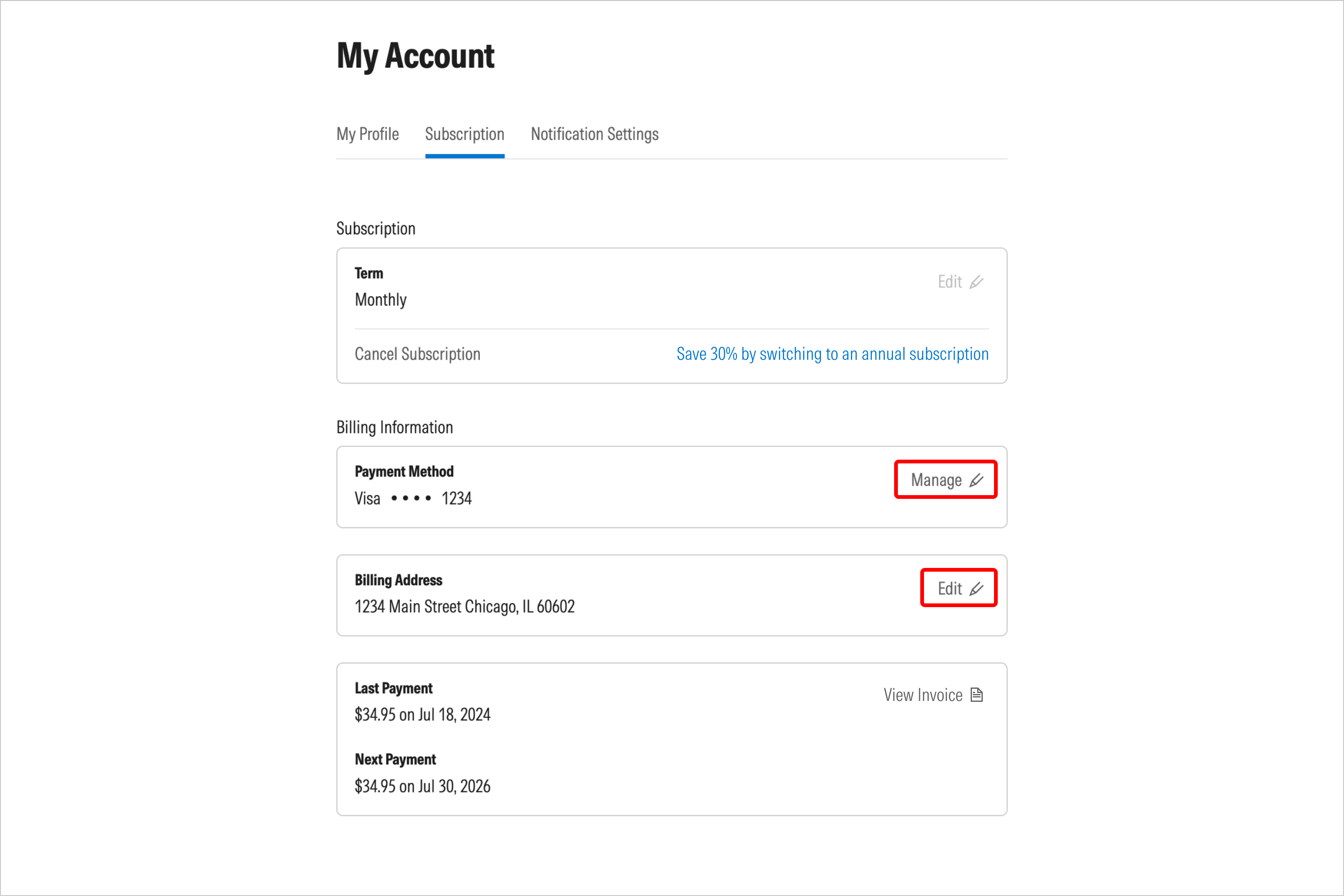Image resolution: width=1344 pixels, height=896 pixels.
Task: Click the pencil icon next to Manage
Action: (977, 480)
